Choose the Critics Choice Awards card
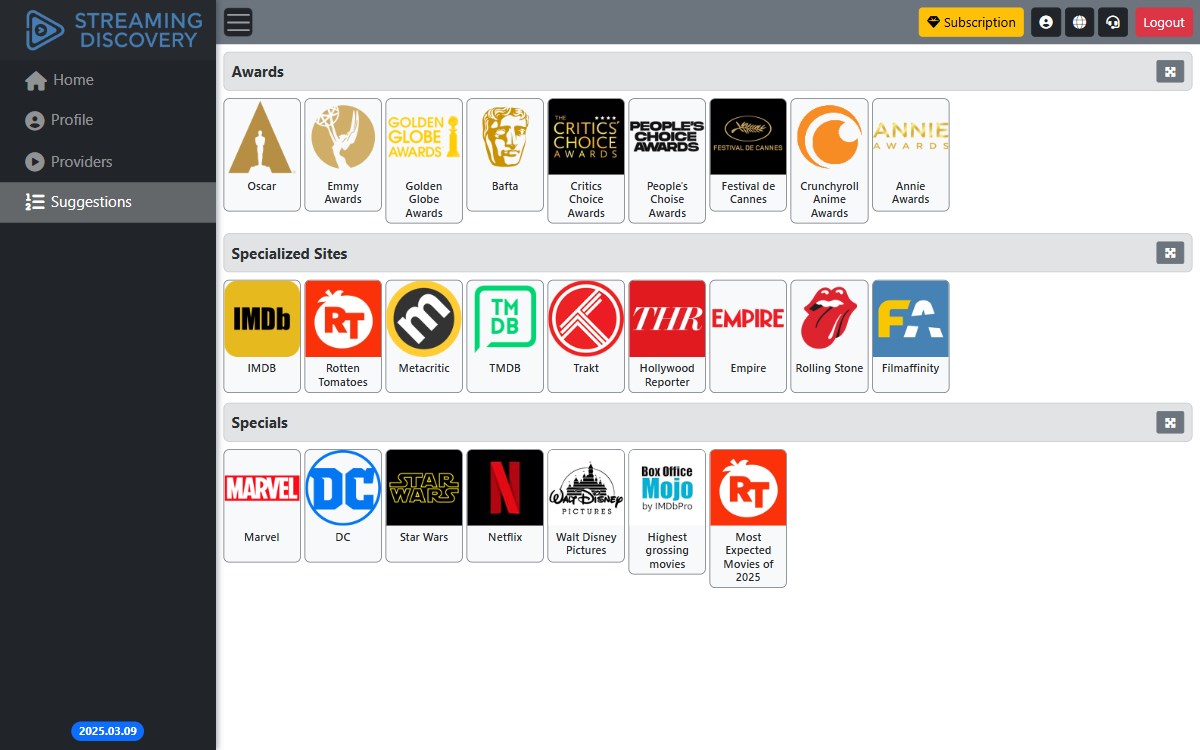Viewport: 1200px width, 750px height. point(586,161)
